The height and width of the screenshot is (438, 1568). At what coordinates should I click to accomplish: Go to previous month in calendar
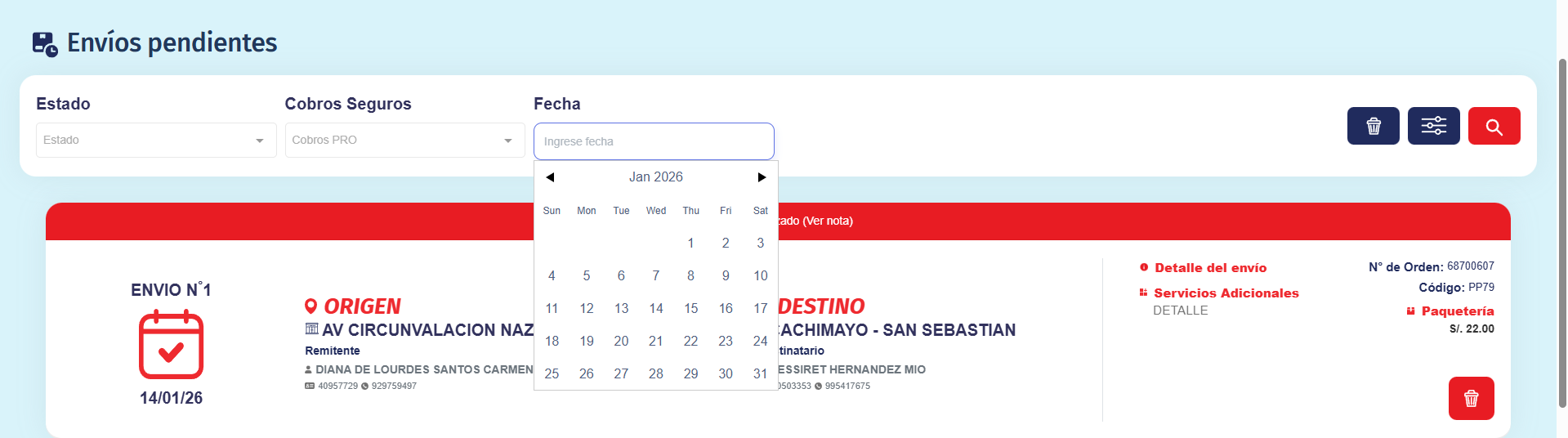pyautogui.click(x=550, y=177)
